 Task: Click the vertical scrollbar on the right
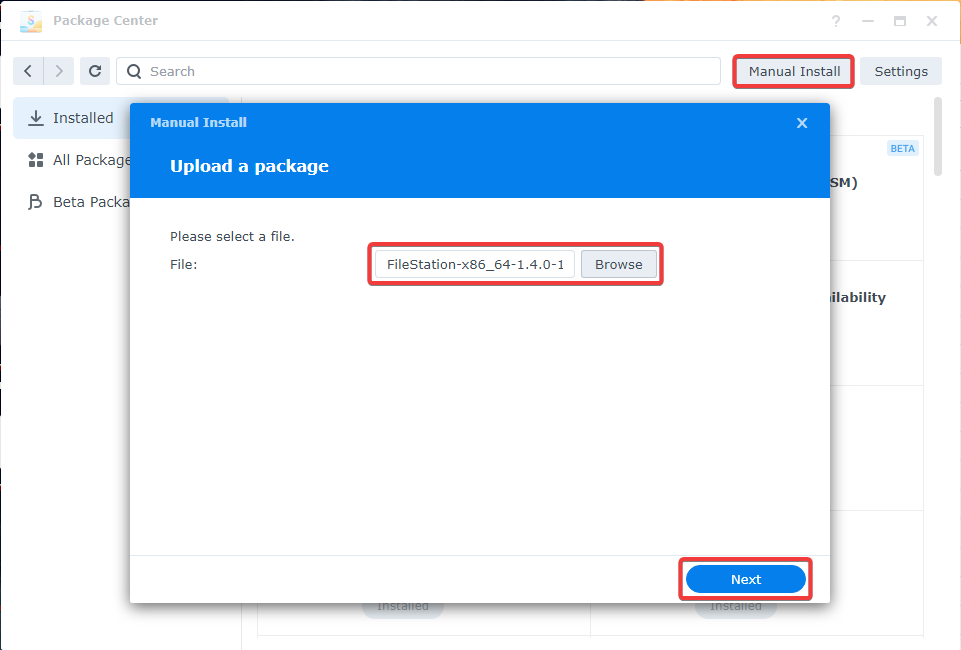pos(938,136)
